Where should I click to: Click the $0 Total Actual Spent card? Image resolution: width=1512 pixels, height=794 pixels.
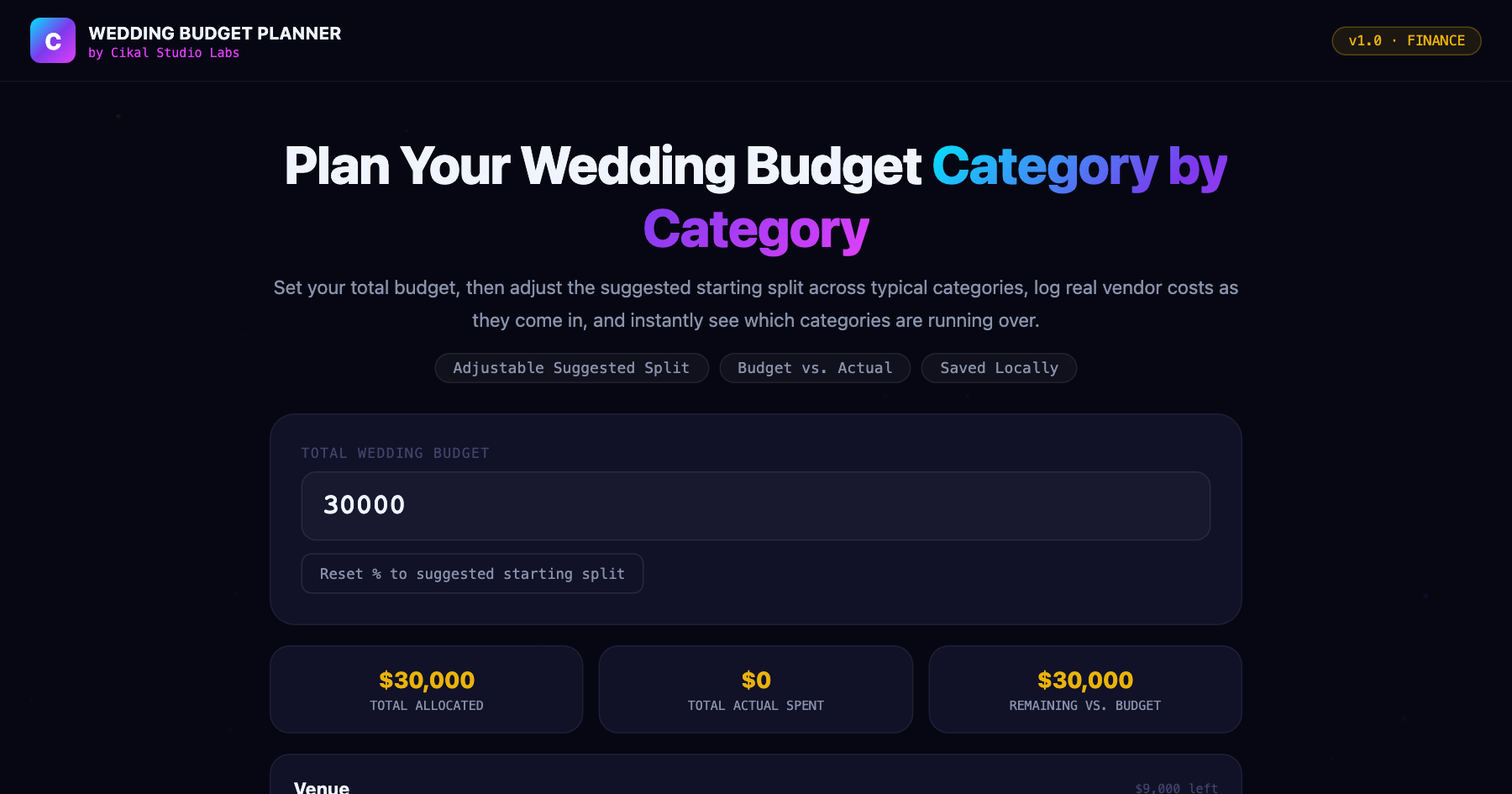[x=756, y=689]
